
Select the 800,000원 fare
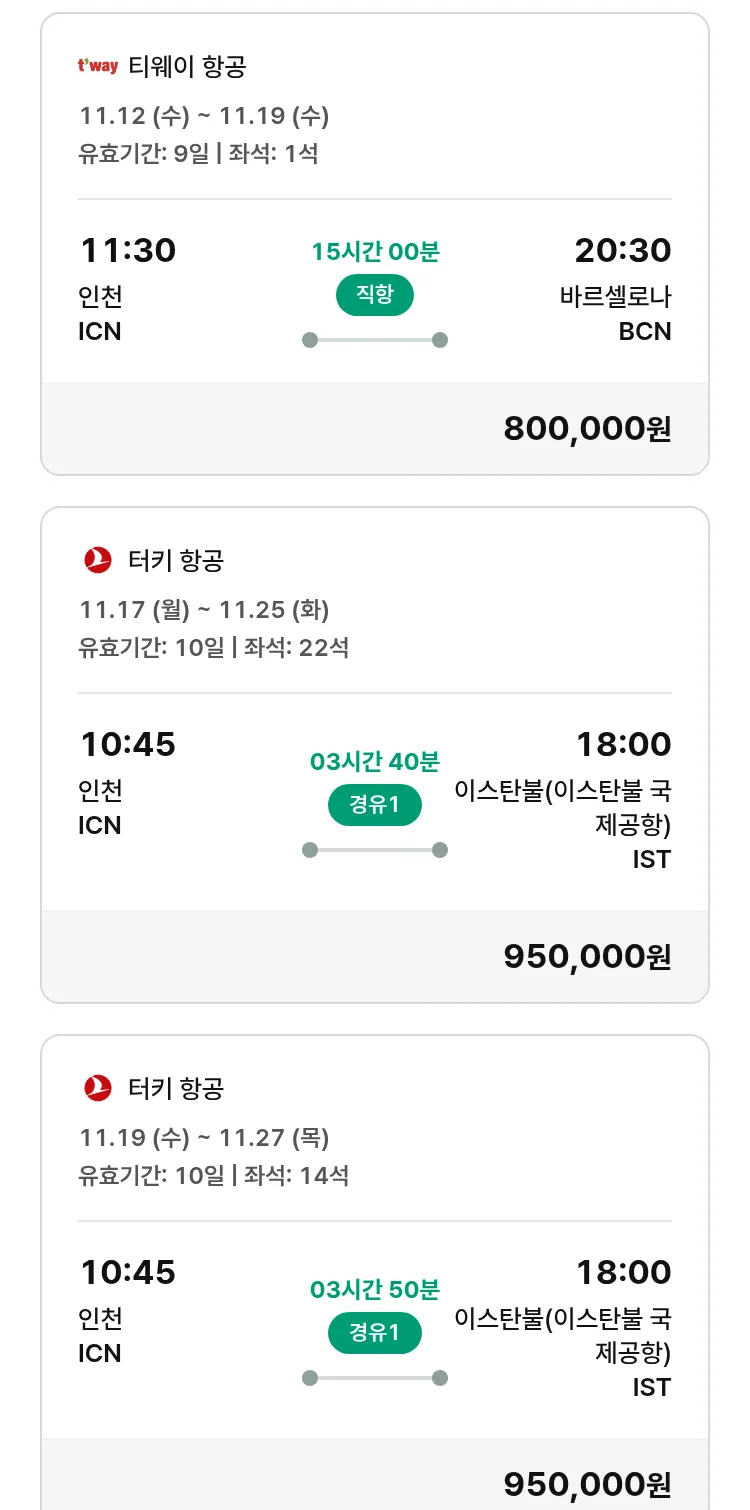point(587,428)
